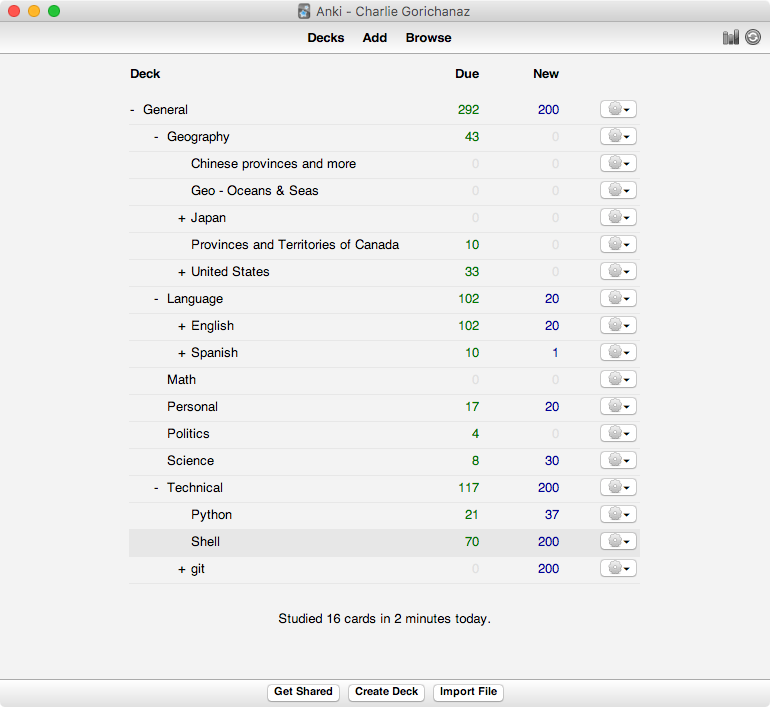Click the Shell due count 70
The height and width of the screenshot is (707, 770).
[472, 542]
